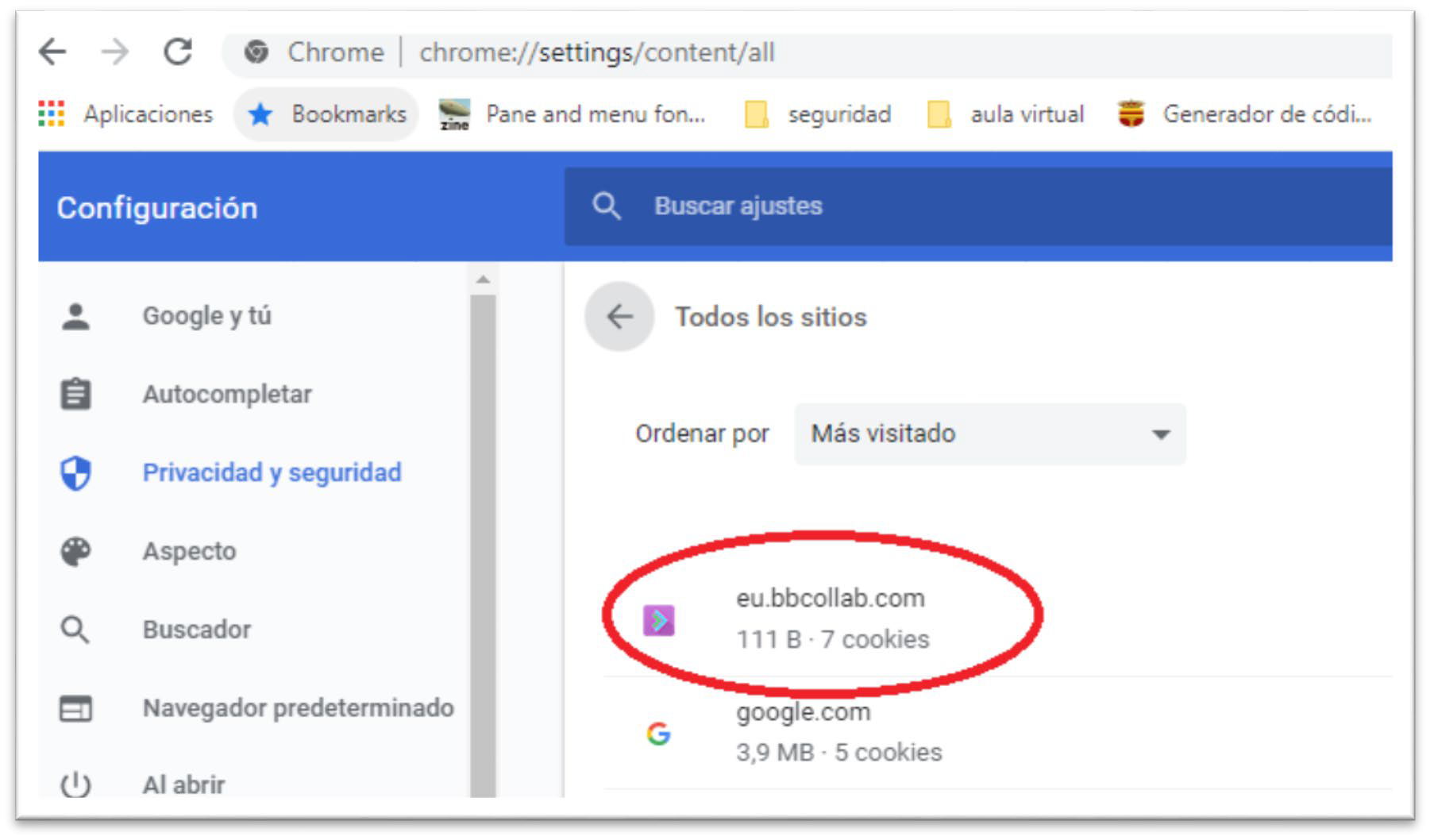The image size is (1430, 840).
Task: Open Generador de códi... bookmark
Action: (1245, 114)
